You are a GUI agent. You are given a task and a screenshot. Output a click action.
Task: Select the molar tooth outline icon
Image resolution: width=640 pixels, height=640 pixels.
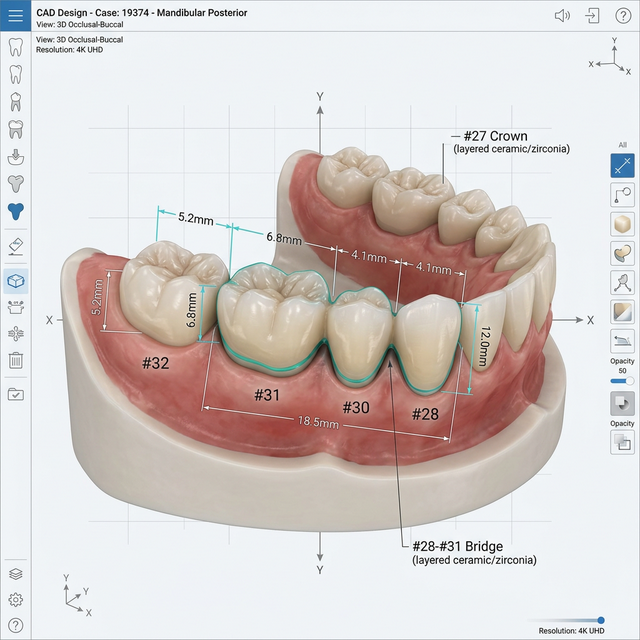(16, 47)
